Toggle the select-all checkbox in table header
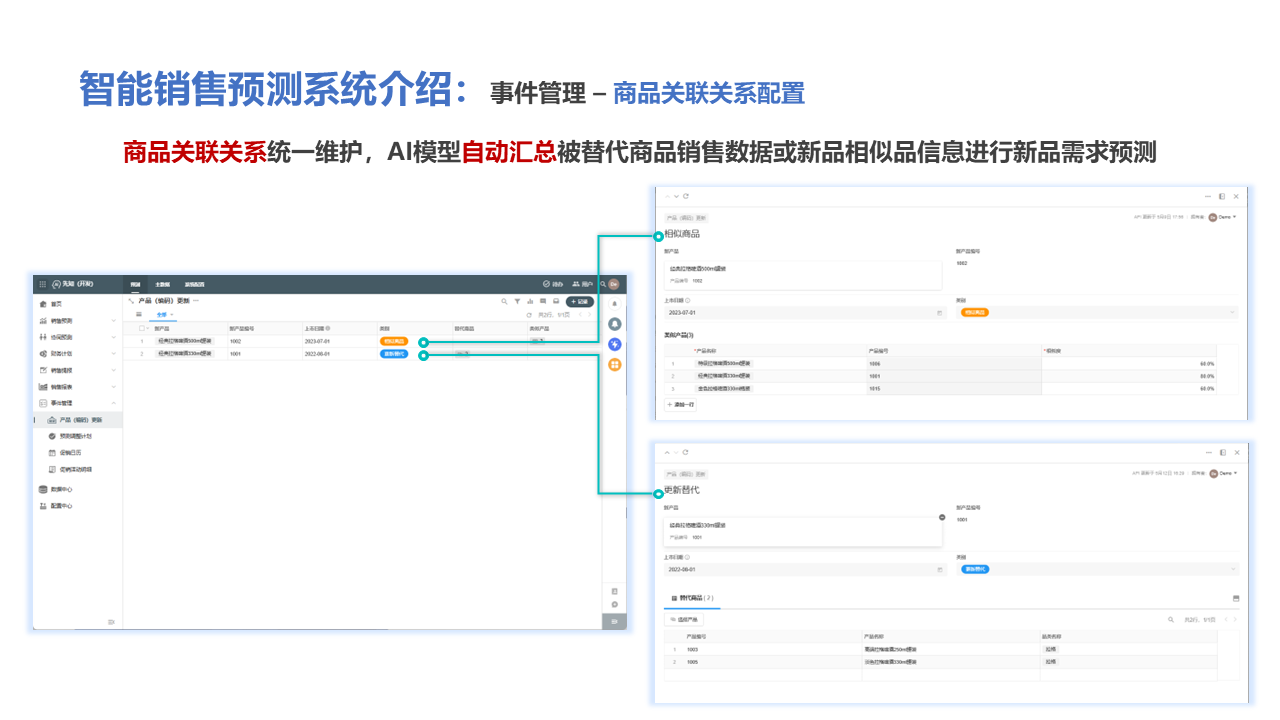Image resolution: width=1280 pixels, height=720 pixels. coord(142,328)
